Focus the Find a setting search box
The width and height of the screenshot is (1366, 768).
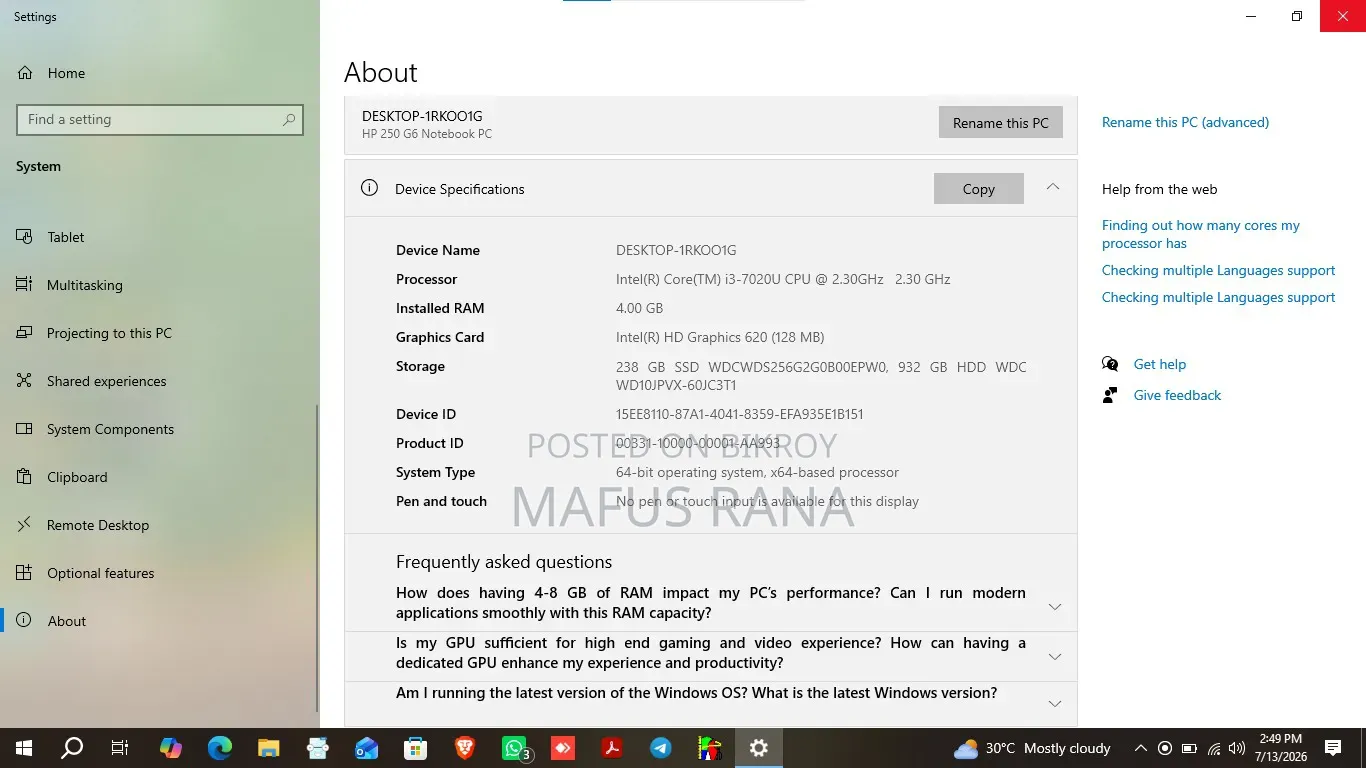coord(160,119)
